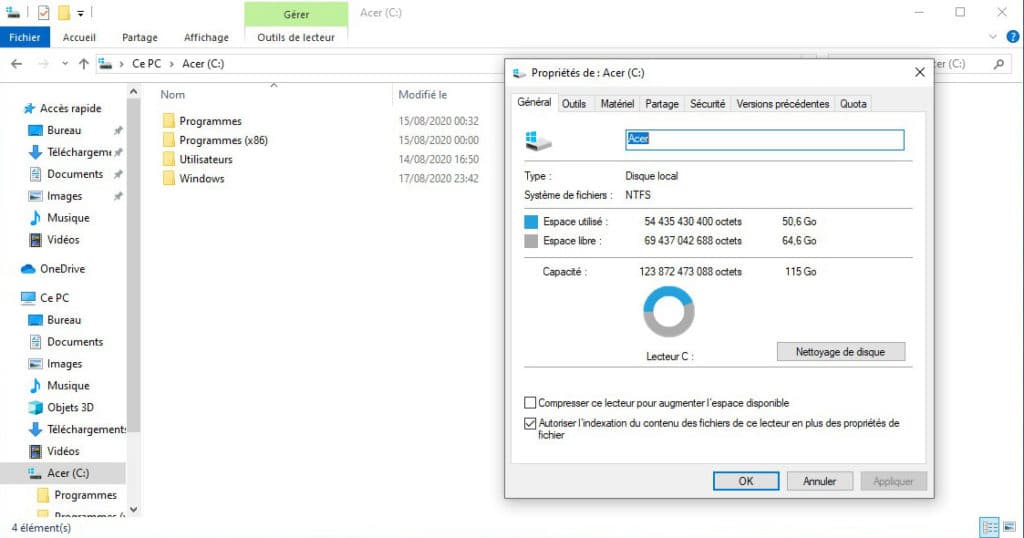The height and width of the screenshot is (538, 1024).
Task: Click Téléchargements icon under Ce PC
Action: [x=35, y=429]
